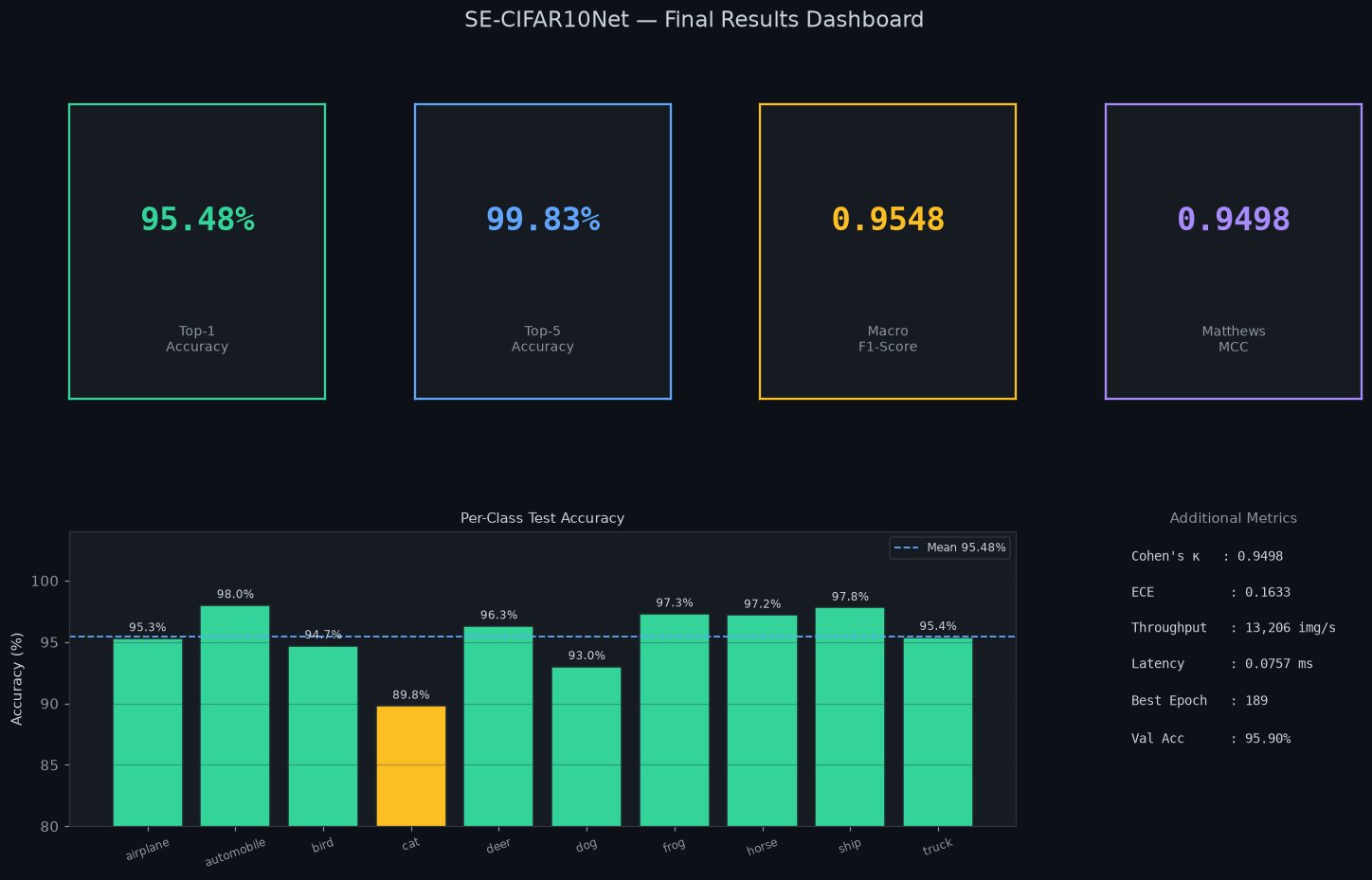Click the Mean 95.48% legend entry
1372x880 pixels.
click(949, 548)
